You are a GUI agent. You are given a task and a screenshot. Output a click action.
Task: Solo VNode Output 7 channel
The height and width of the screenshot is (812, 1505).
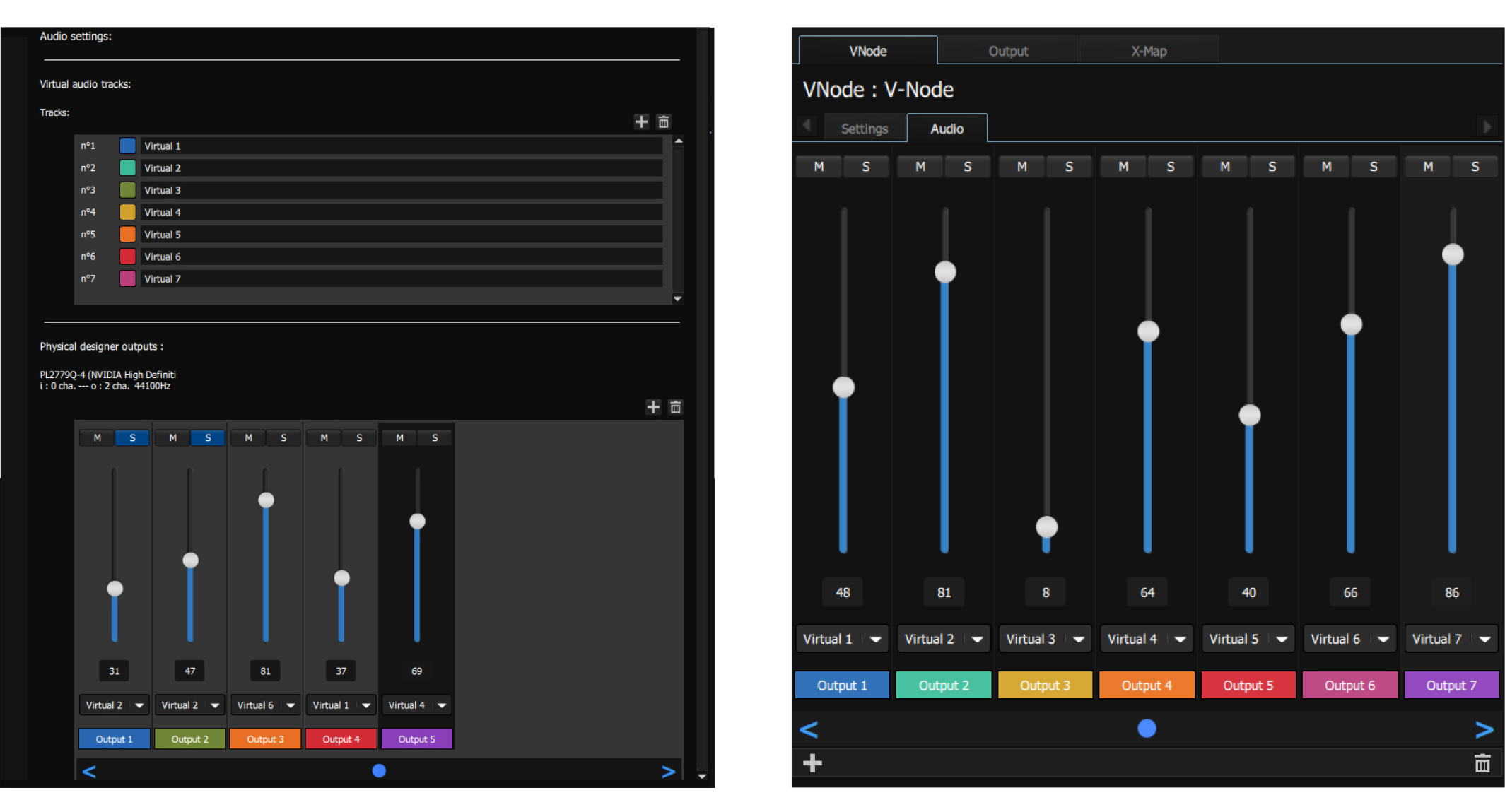(x=1475, y=167)
